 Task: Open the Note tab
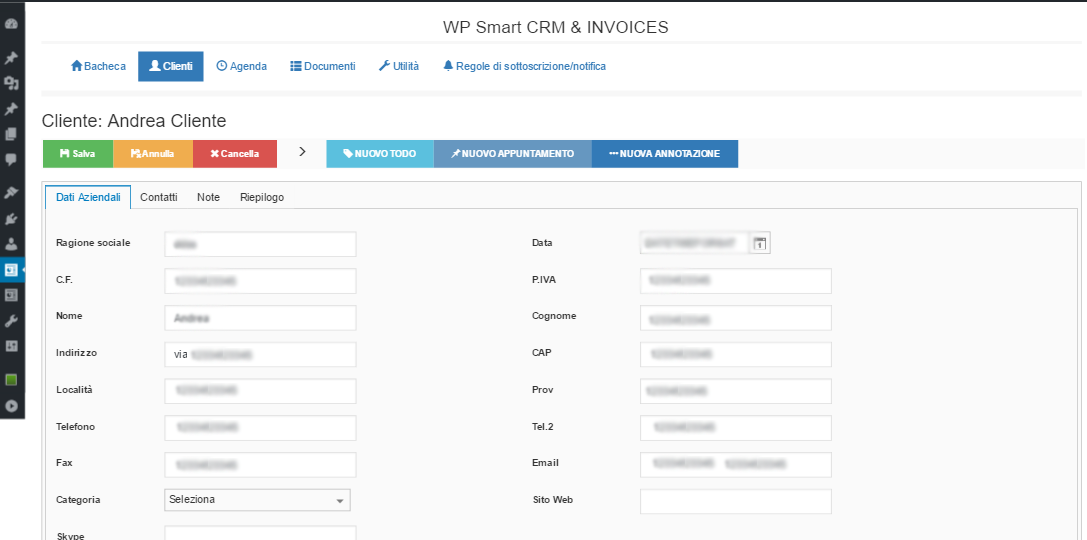pyautogui.click(x=208, y=198)
